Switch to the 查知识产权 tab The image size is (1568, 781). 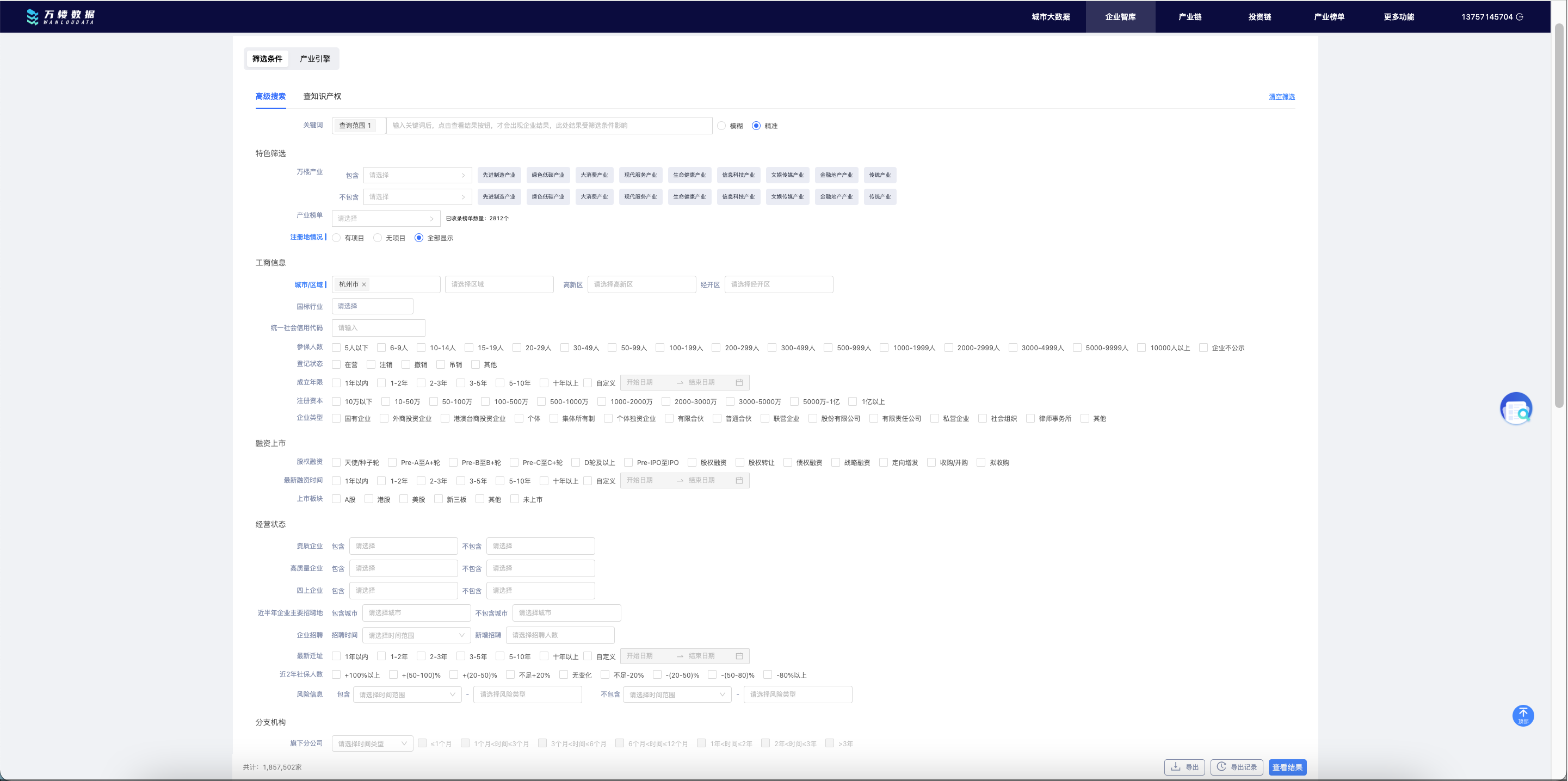coord(322,97)
